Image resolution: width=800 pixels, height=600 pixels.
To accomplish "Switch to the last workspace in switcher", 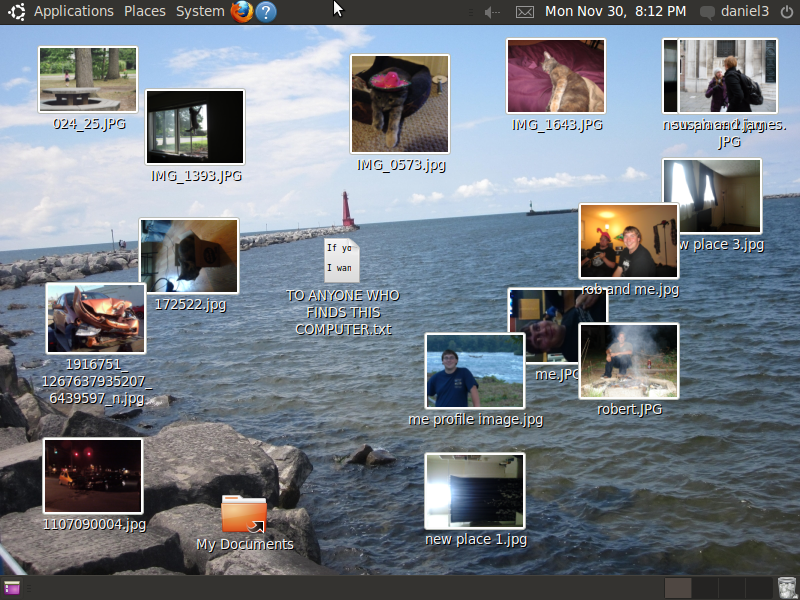I will tap(757, 588).
